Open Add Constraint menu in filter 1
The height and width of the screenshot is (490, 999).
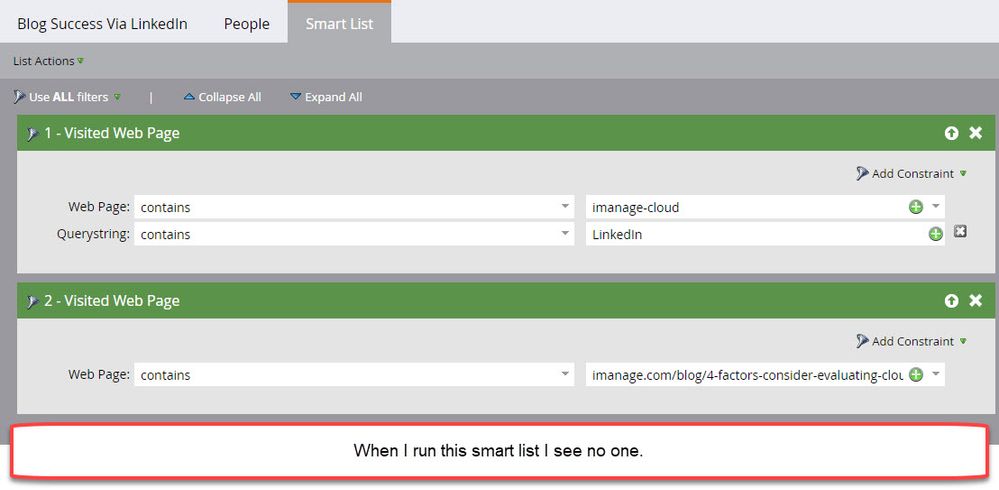(911, 174)
